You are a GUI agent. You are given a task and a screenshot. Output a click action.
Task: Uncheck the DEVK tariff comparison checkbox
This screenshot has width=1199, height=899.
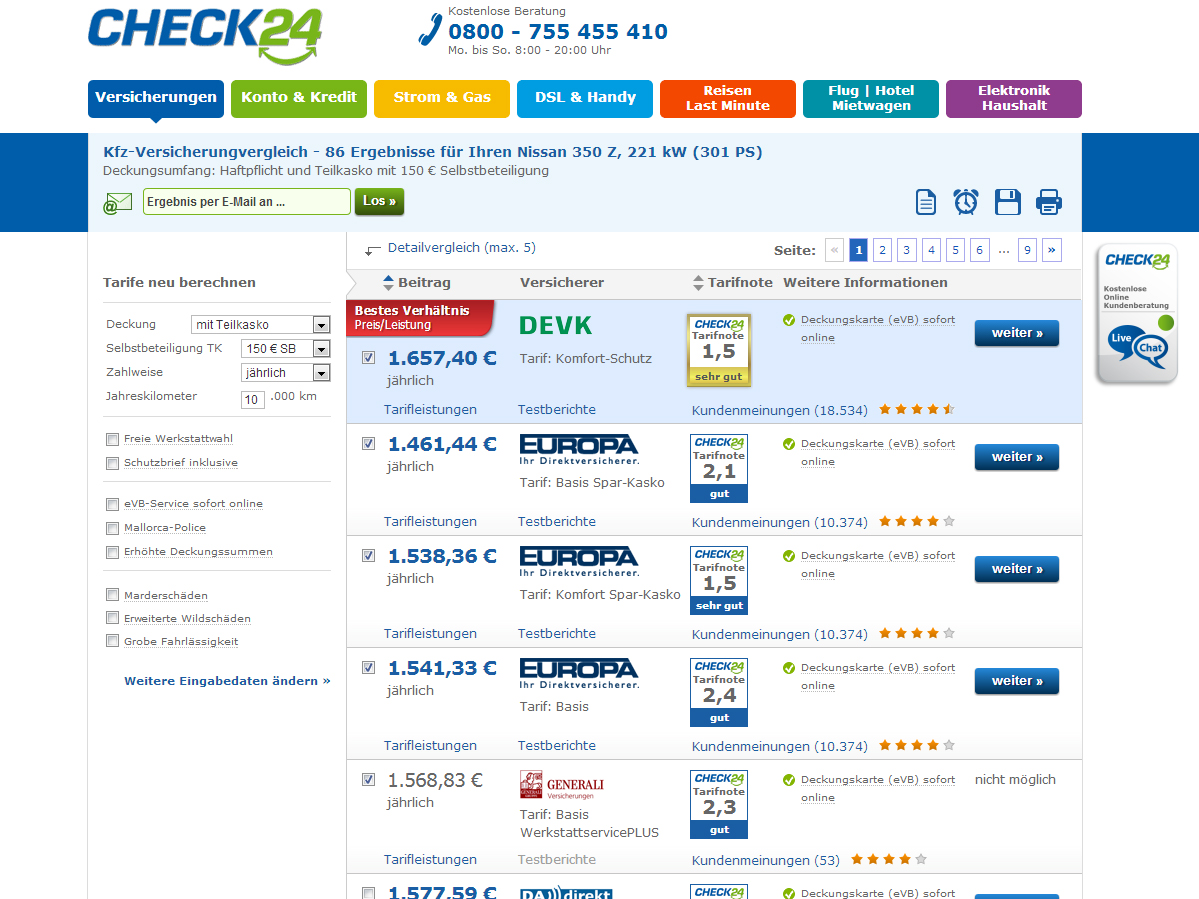(369, 358)
